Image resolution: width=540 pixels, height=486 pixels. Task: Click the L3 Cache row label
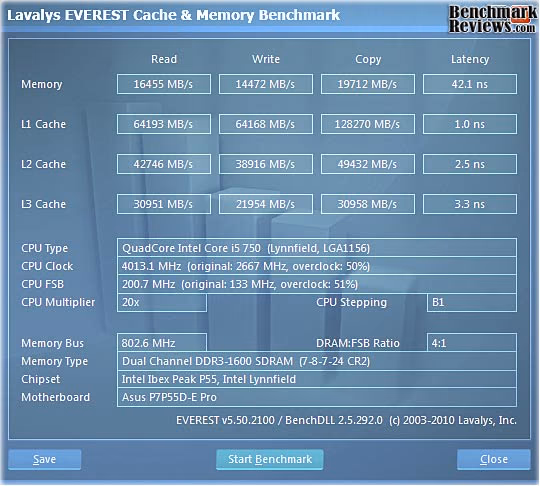[43, 204]
